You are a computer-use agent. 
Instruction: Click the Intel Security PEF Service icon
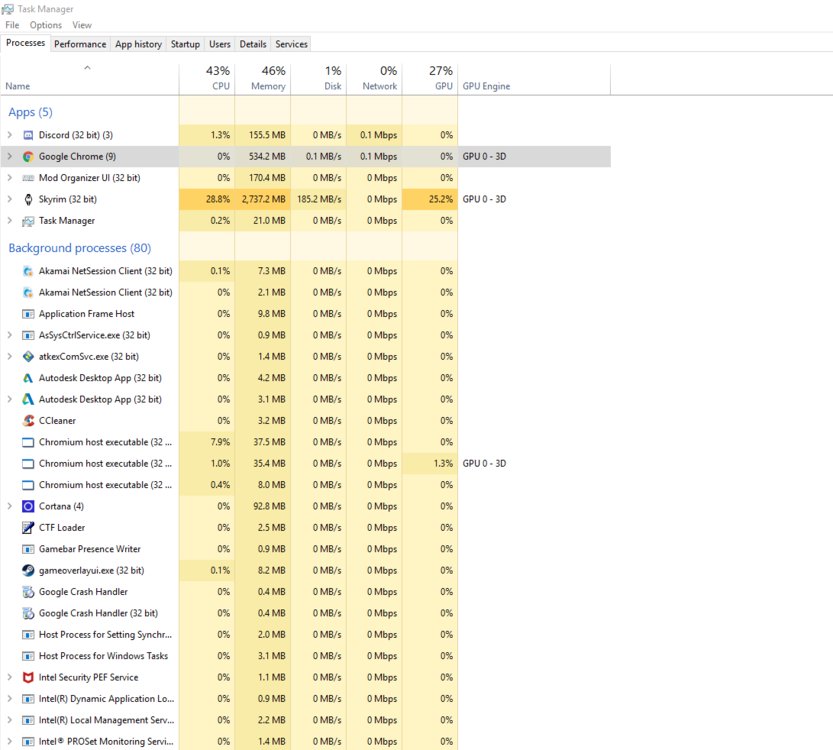[28, 677]
